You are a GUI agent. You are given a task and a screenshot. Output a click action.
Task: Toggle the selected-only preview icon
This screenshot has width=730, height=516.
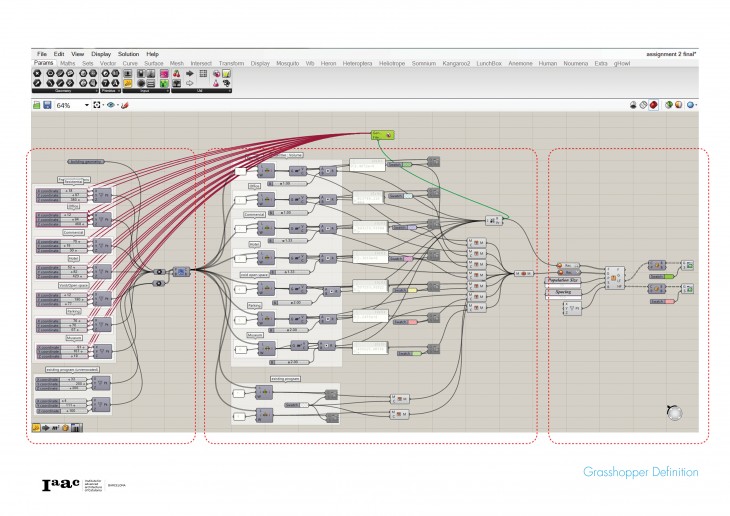(x=667, y=105)
